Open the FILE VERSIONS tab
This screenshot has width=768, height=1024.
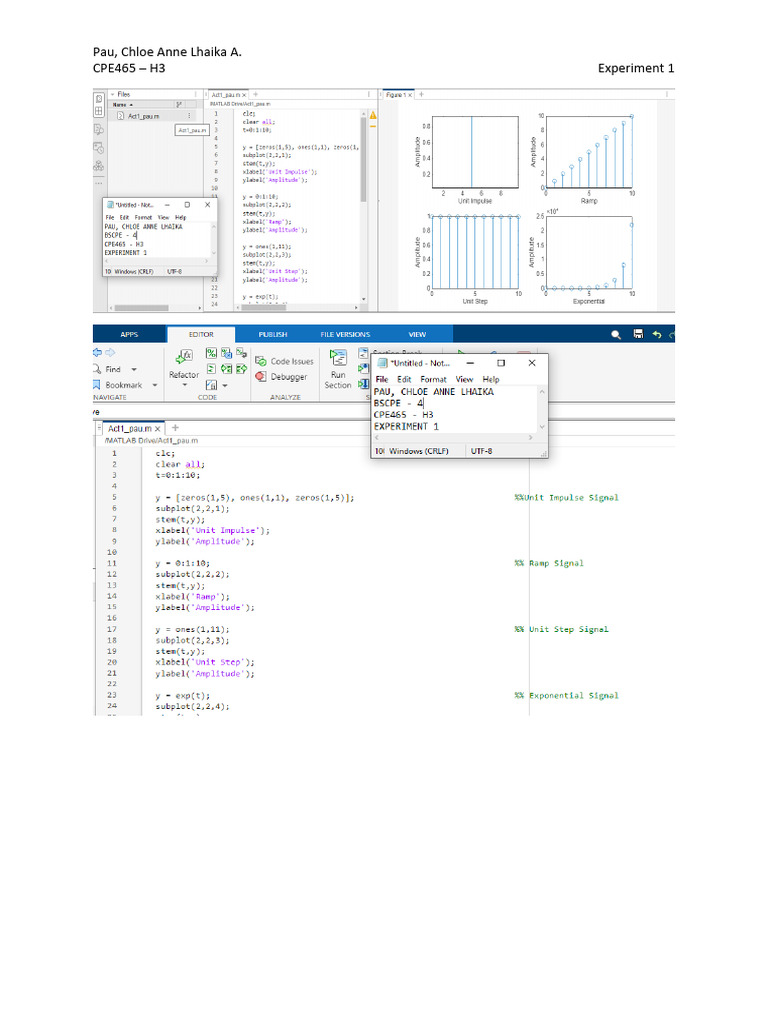click(x=345, y=334)
